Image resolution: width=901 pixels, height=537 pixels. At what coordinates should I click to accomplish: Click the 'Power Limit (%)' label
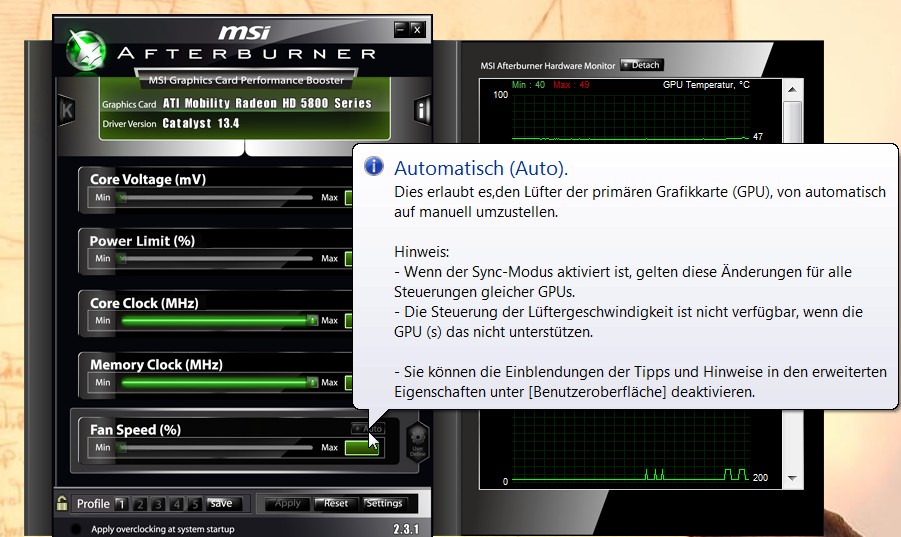(x=143, y=241)
